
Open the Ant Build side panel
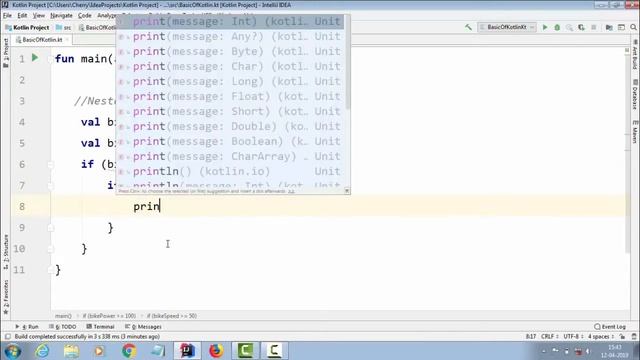[635, 55]
